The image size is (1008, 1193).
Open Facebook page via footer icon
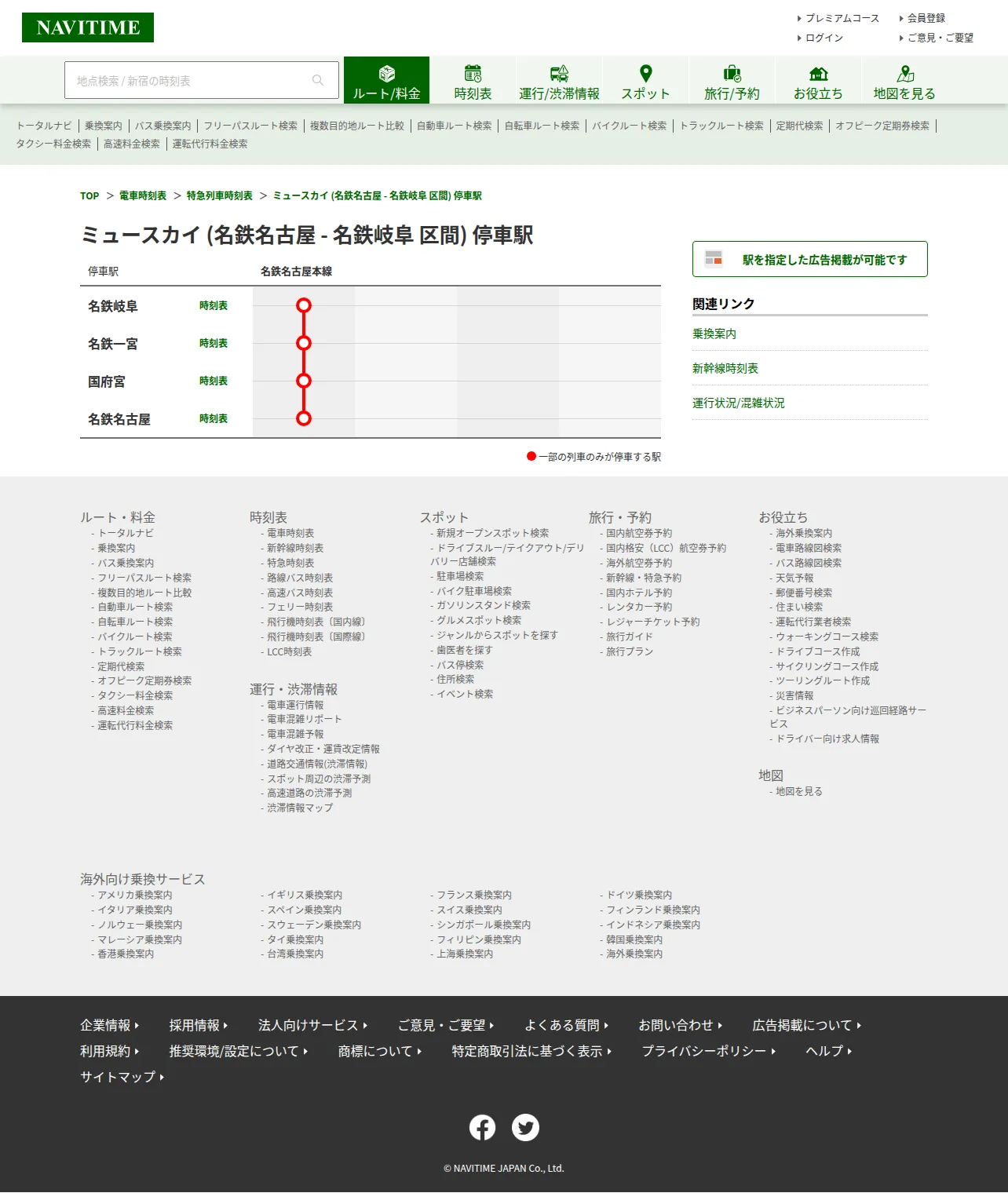coord(482,1128)
